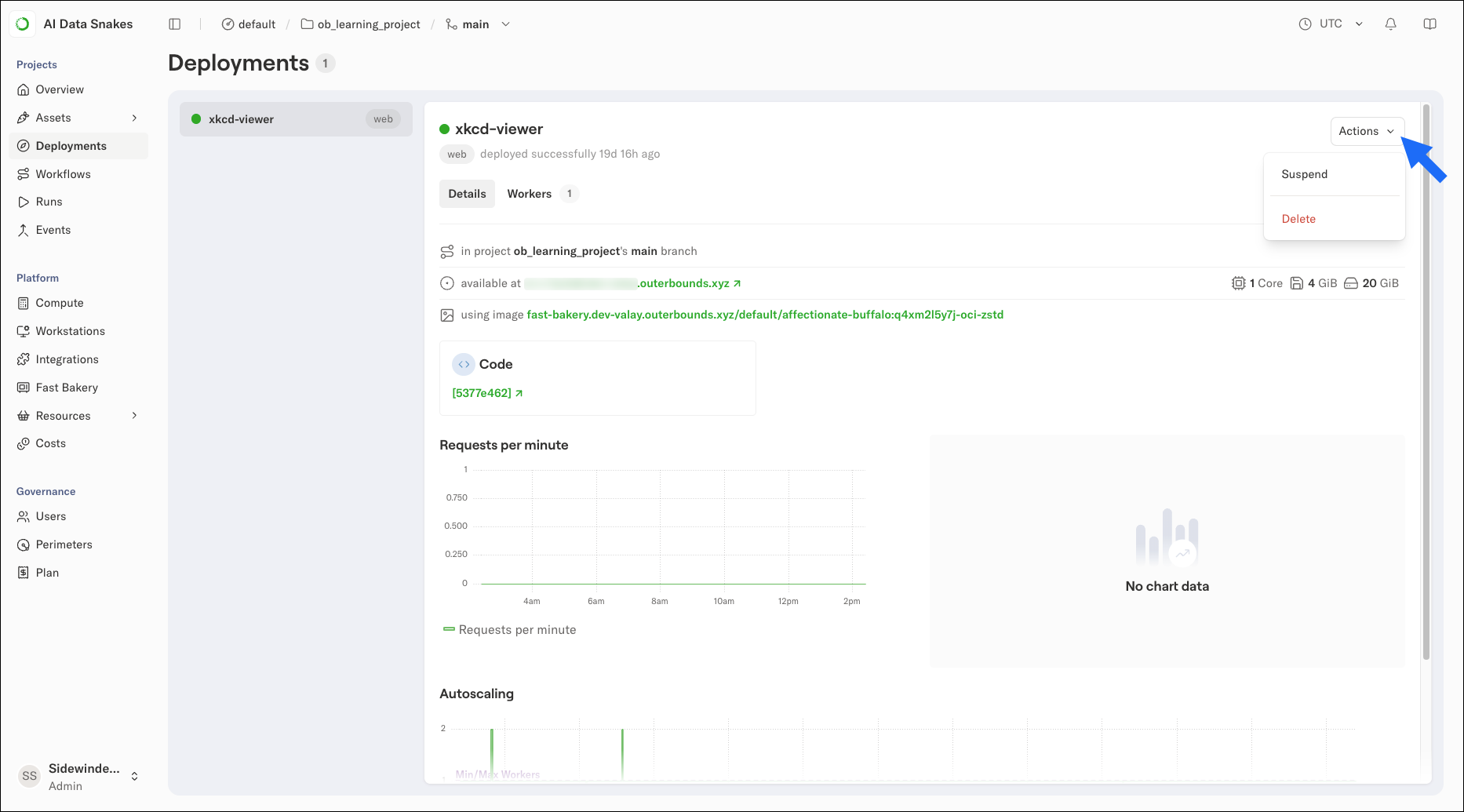Viewport: 1464px width, 812px height.
Task: Click the Workflows icon
Action: click(x=24, y=174)
